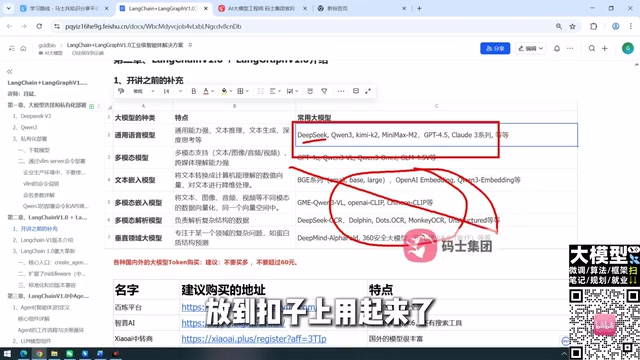Click the plus icon to create new
Image resolution: width=640 pixels, height=360 pixels.
pos(604,48)
